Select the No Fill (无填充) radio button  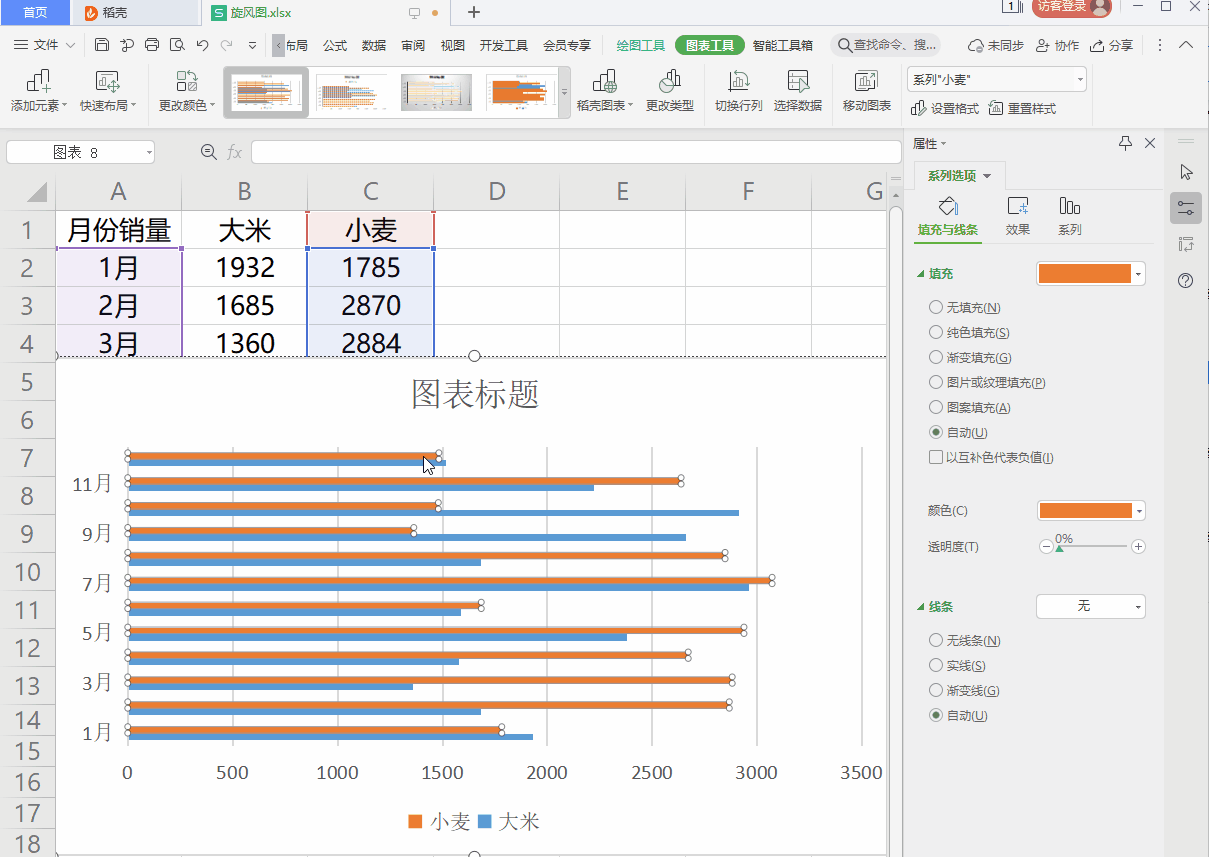coord(936,308)
